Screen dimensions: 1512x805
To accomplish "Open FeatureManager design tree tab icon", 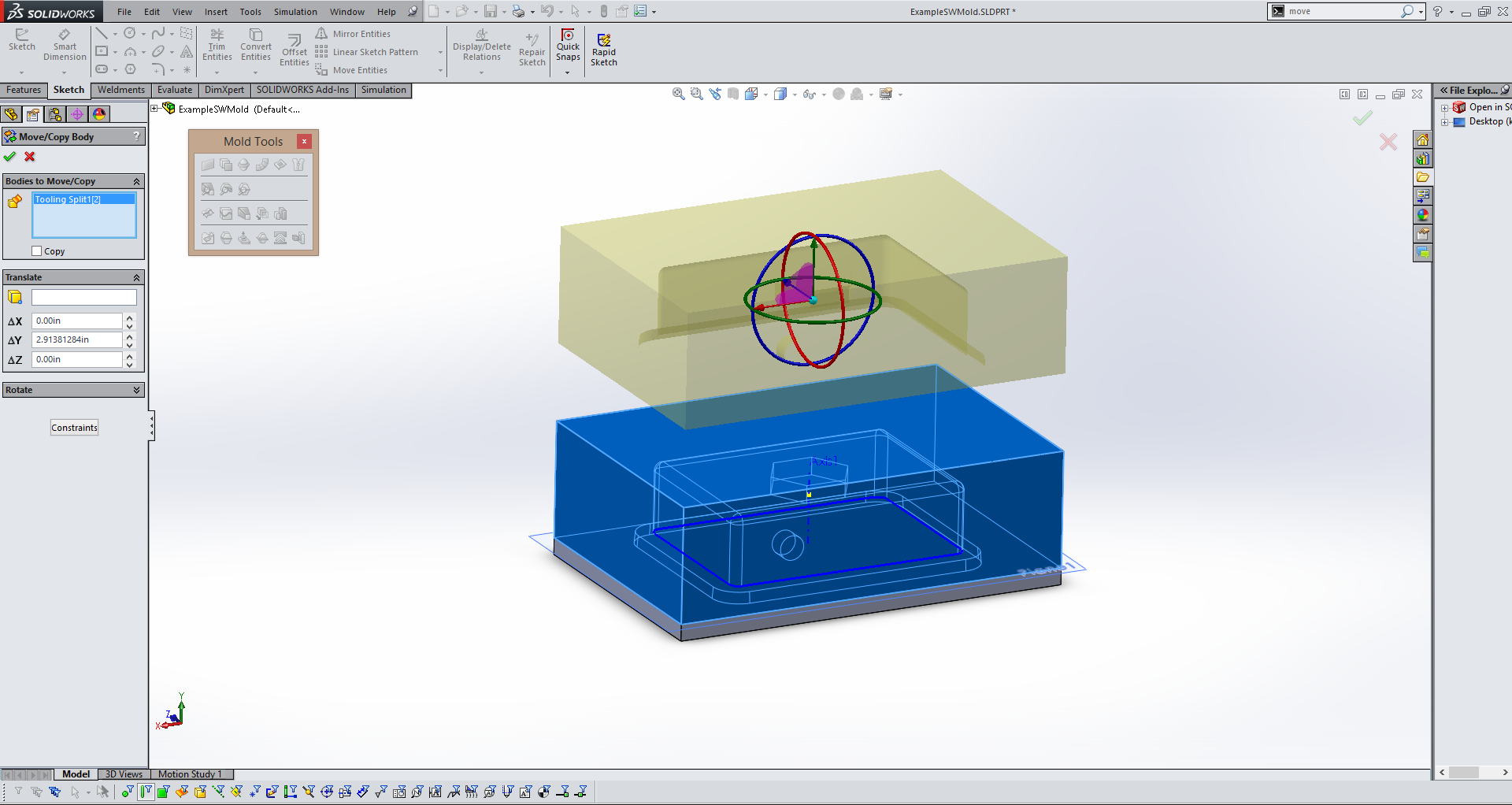I will (x=11, y=114).
